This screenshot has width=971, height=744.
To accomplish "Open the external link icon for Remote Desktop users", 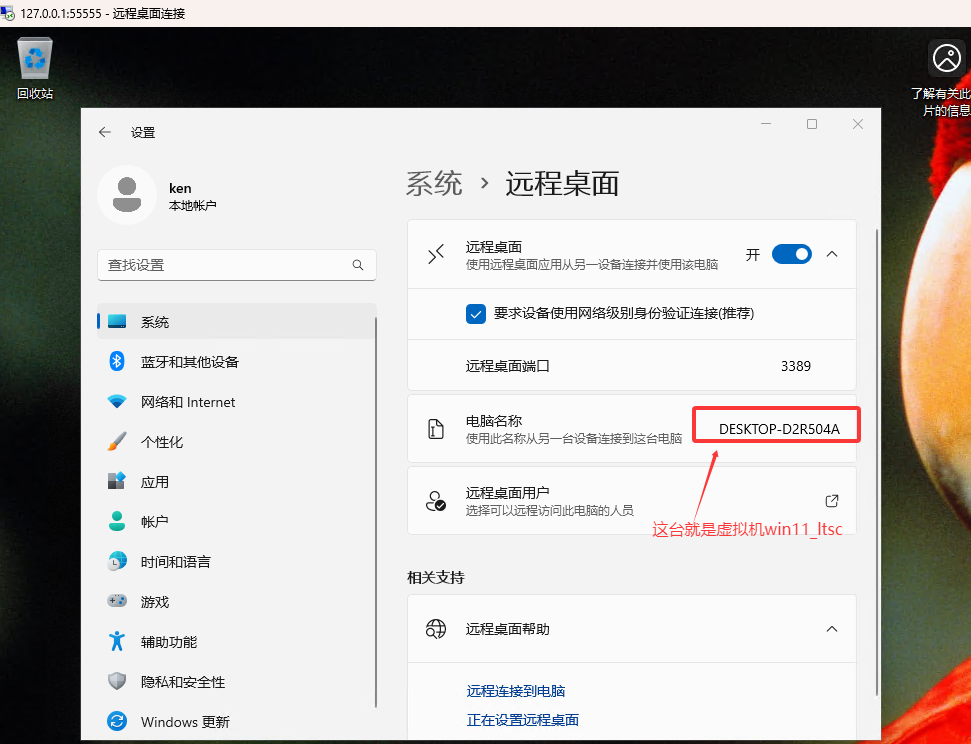I will [x=832, y=501].
